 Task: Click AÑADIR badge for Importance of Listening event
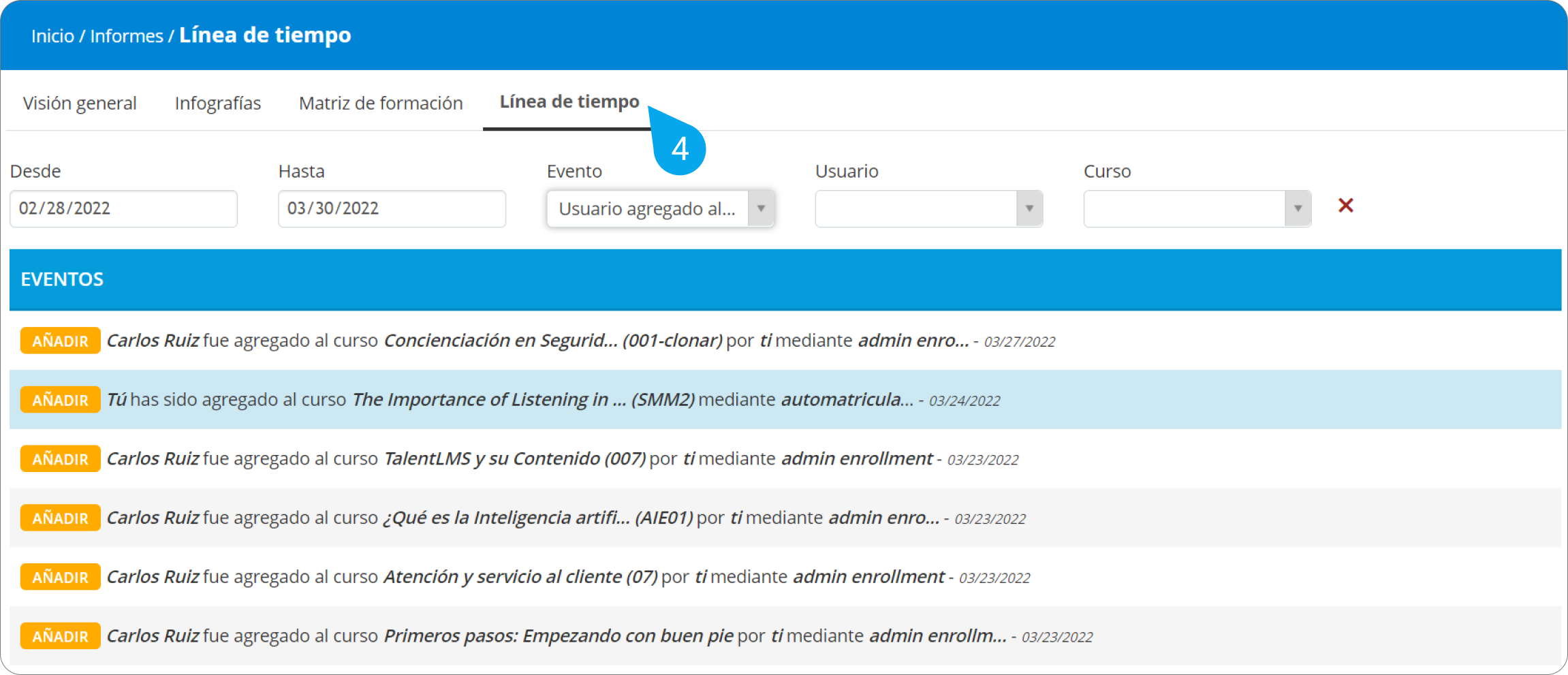tap(60, 401)
